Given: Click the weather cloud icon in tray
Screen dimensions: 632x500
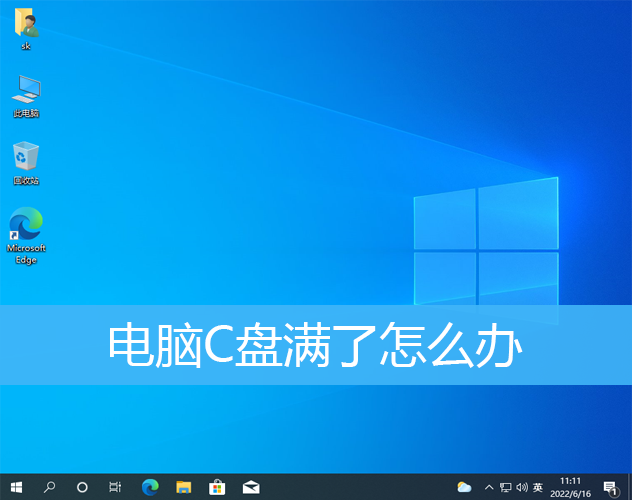Looking at the screenshot, I should click(x=464, y=487).
